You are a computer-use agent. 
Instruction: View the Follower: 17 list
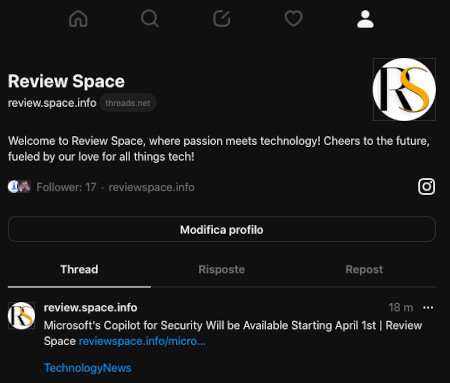click(66, 187)
